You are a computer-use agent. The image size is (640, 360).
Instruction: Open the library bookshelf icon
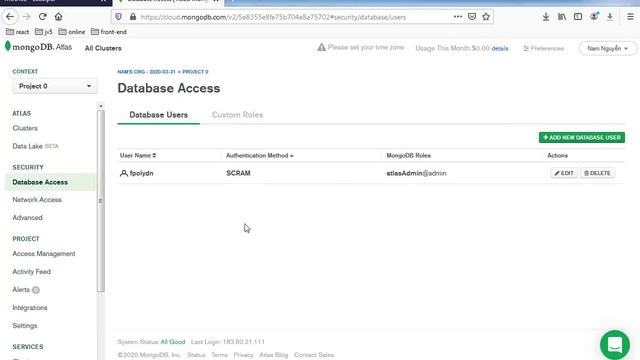[x=562, y=17]
